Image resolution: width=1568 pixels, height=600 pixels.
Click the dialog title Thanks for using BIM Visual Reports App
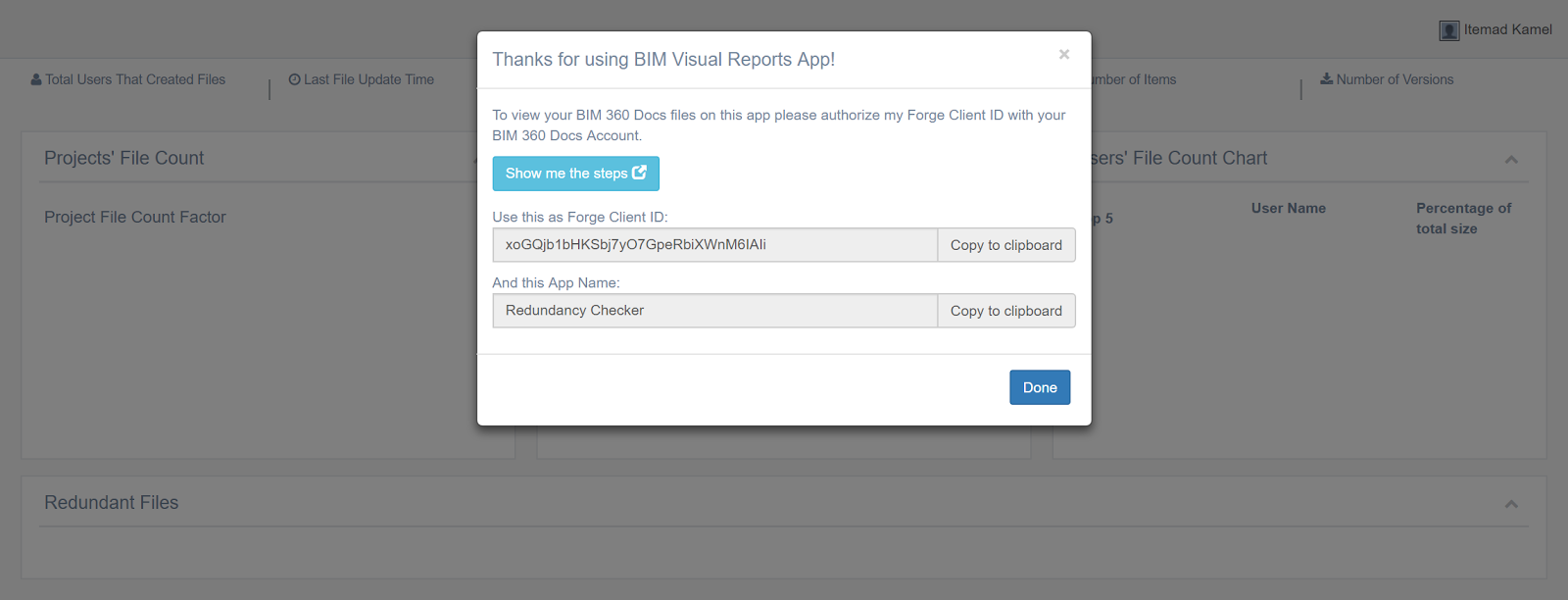663,59
